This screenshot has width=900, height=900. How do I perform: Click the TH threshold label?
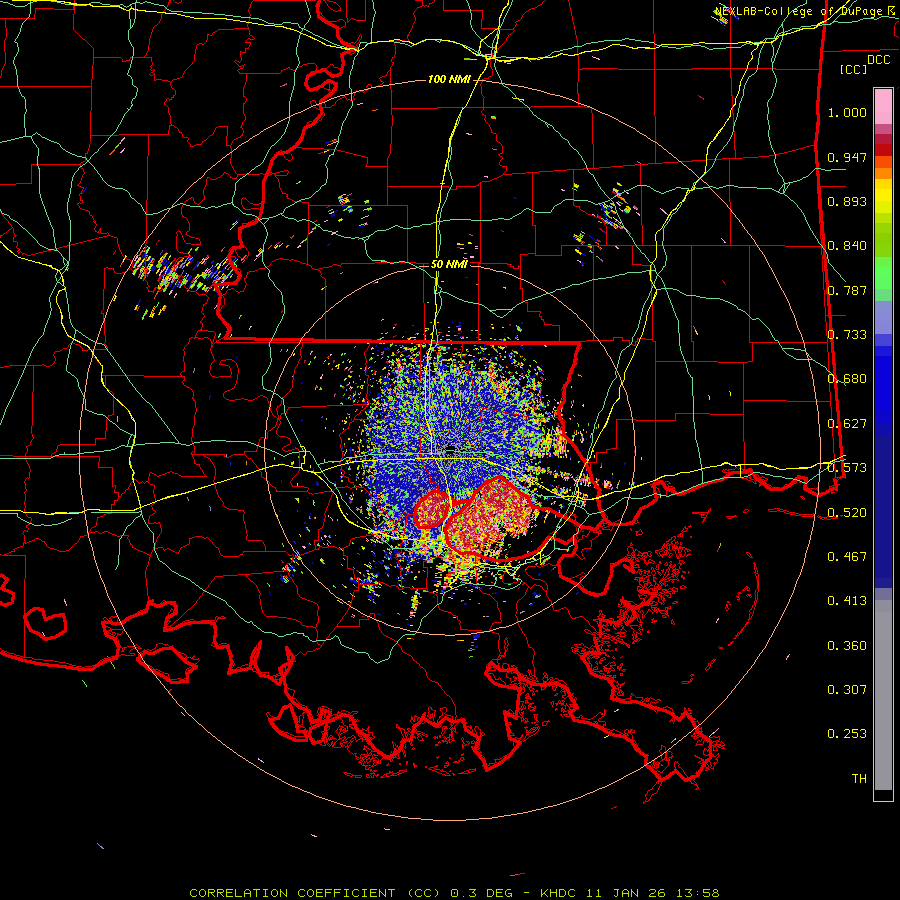tap(859, 779)
